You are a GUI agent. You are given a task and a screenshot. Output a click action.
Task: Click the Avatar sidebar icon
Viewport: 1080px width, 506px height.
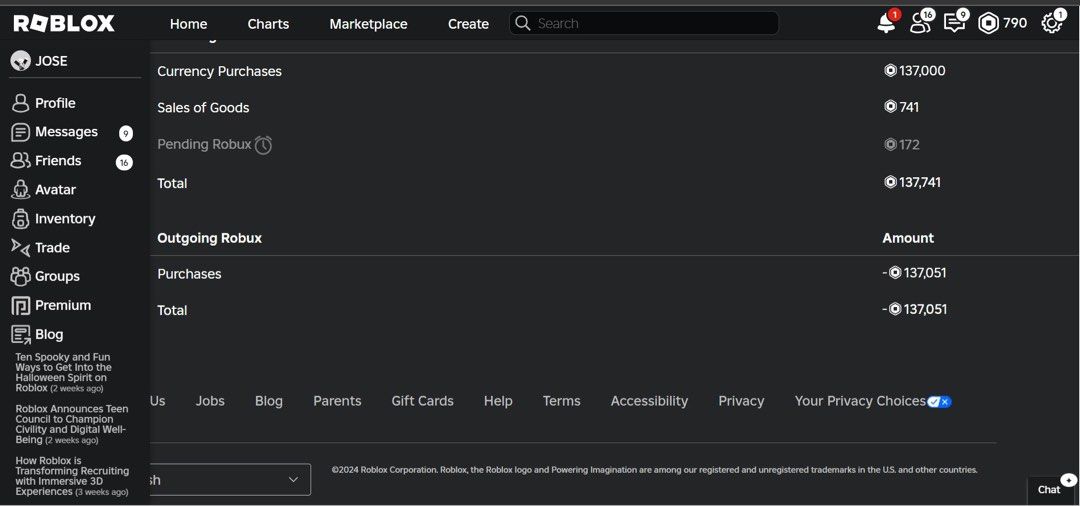pos(21,190)
